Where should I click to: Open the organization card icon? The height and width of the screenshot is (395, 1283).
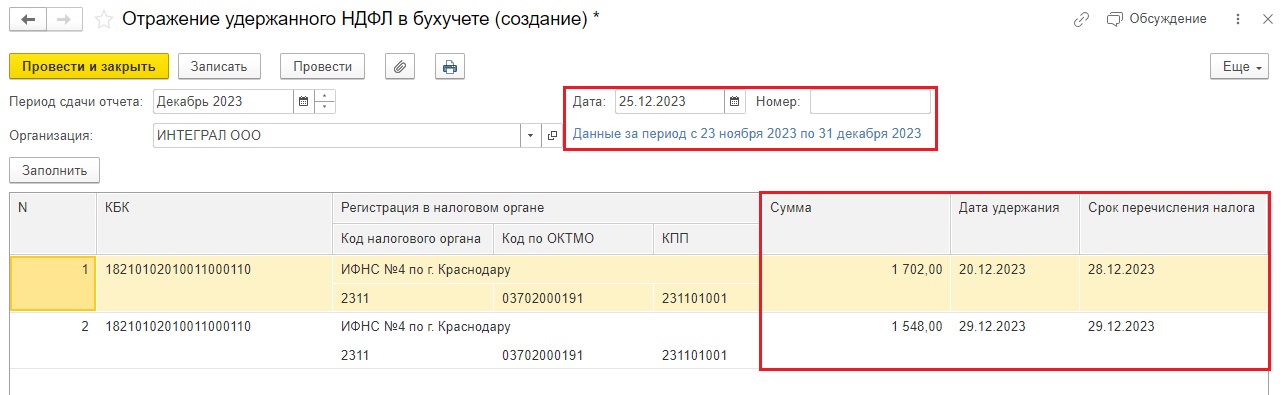tap(551, 135)
